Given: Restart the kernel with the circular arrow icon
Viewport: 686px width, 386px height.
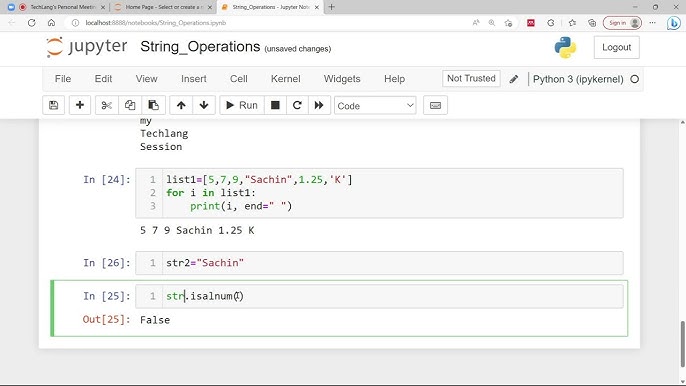Looking at the screenshot, I should (297, 105).
